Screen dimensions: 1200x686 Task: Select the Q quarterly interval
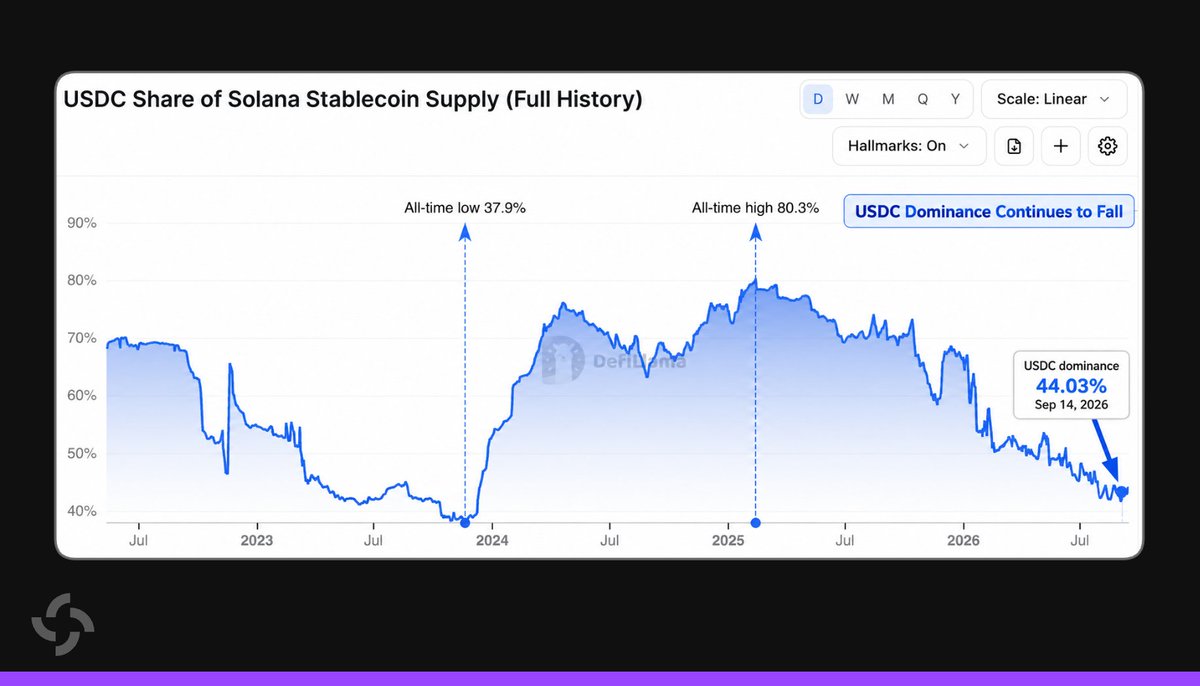pos(922,99)
